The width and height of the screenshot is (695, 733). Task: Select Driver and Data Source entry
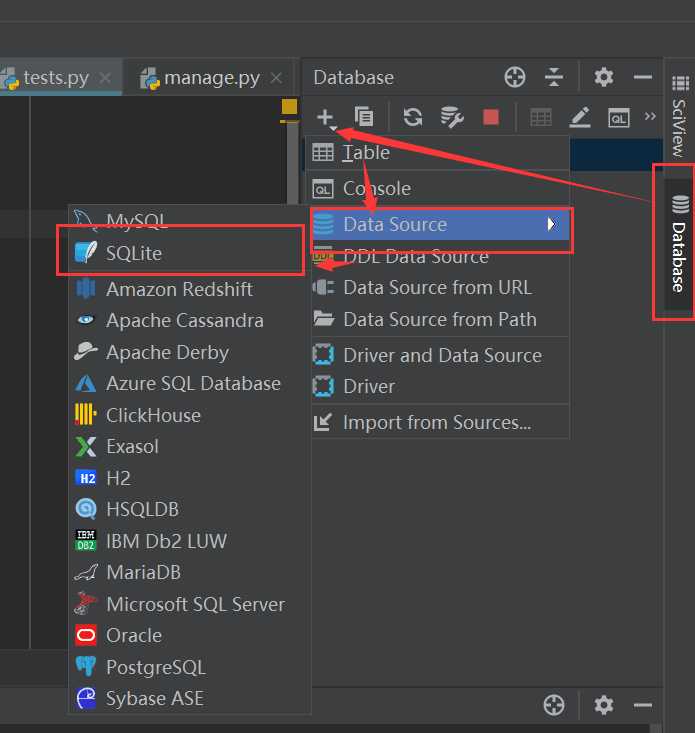440,355
